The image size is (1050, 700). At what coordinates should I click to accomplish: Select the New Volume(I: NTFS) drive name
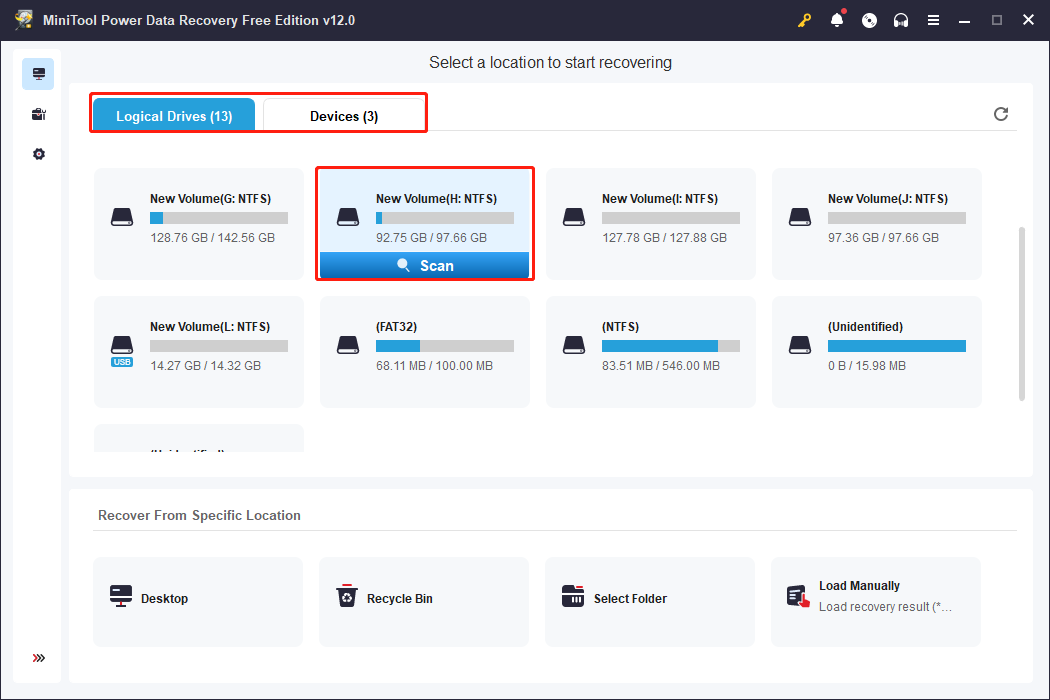660,198
